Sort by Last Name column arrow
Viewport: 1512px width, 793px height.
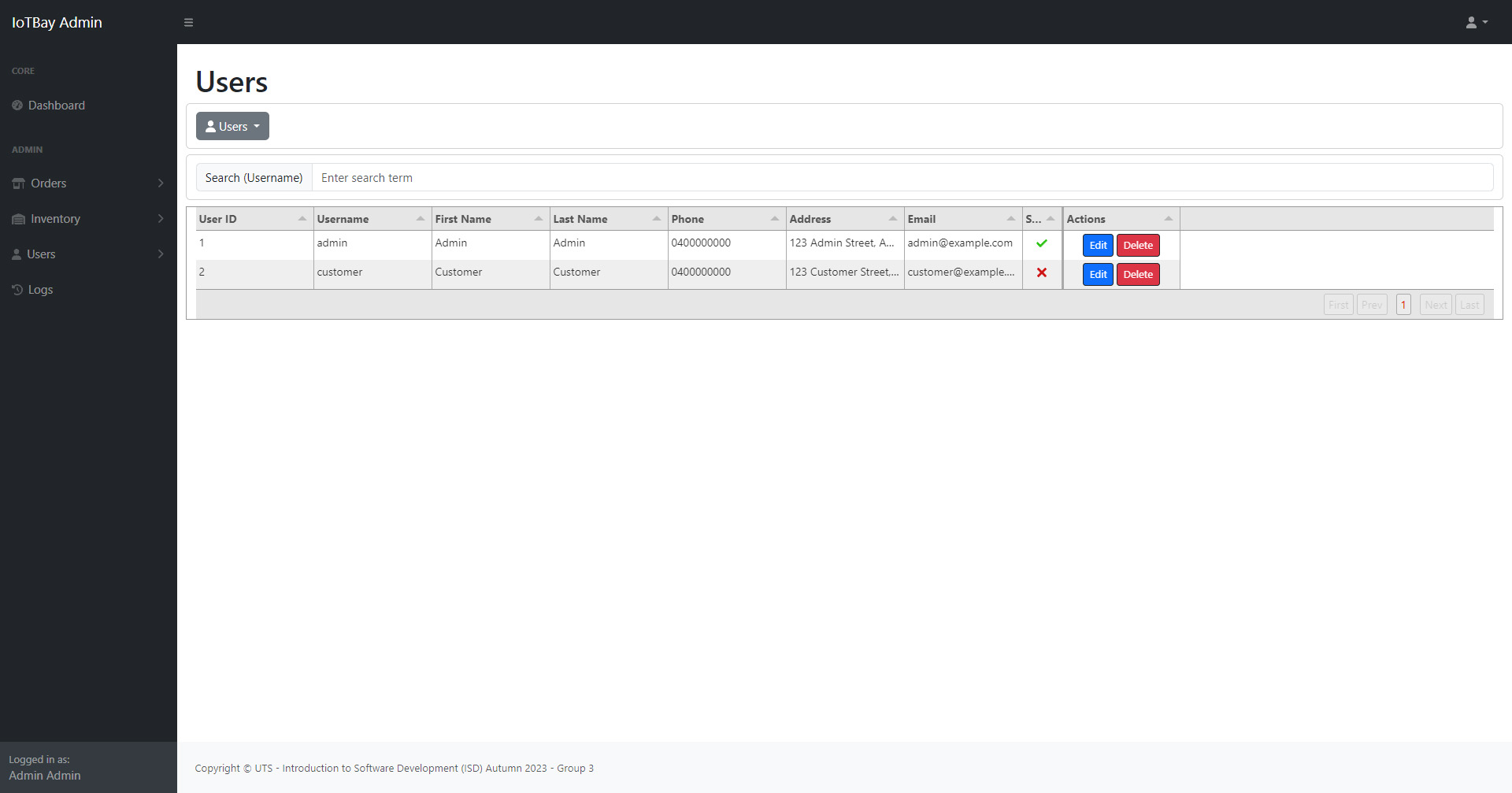coord(657,219)
